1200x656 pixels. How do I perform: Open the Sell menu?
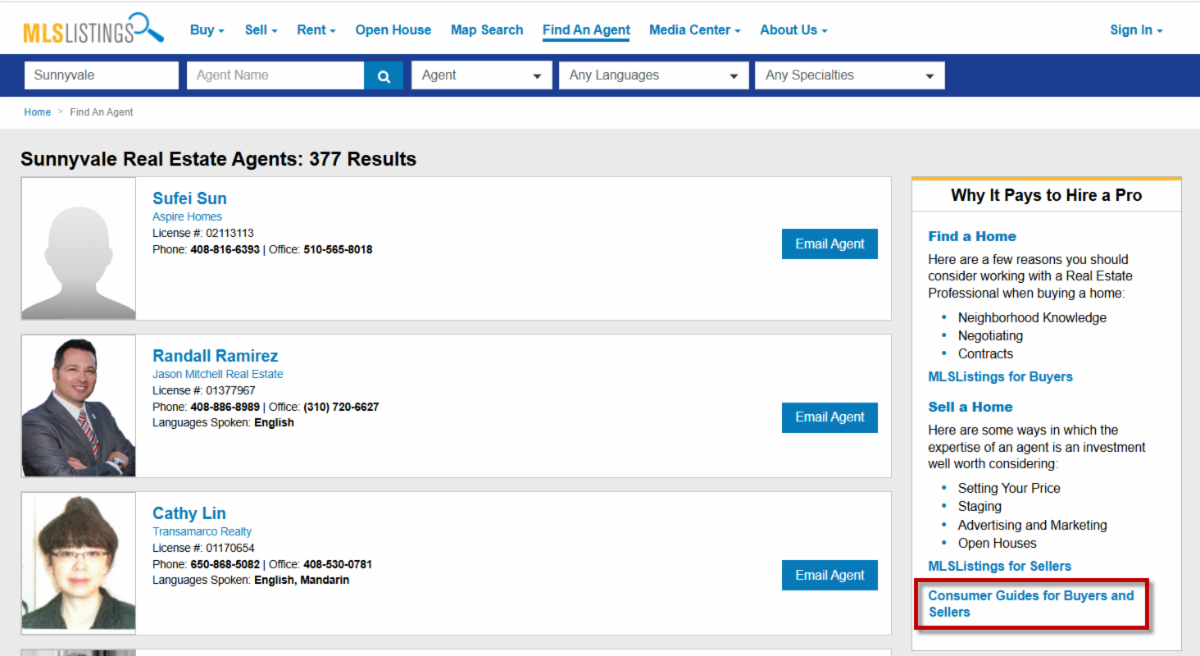[261, 30]
